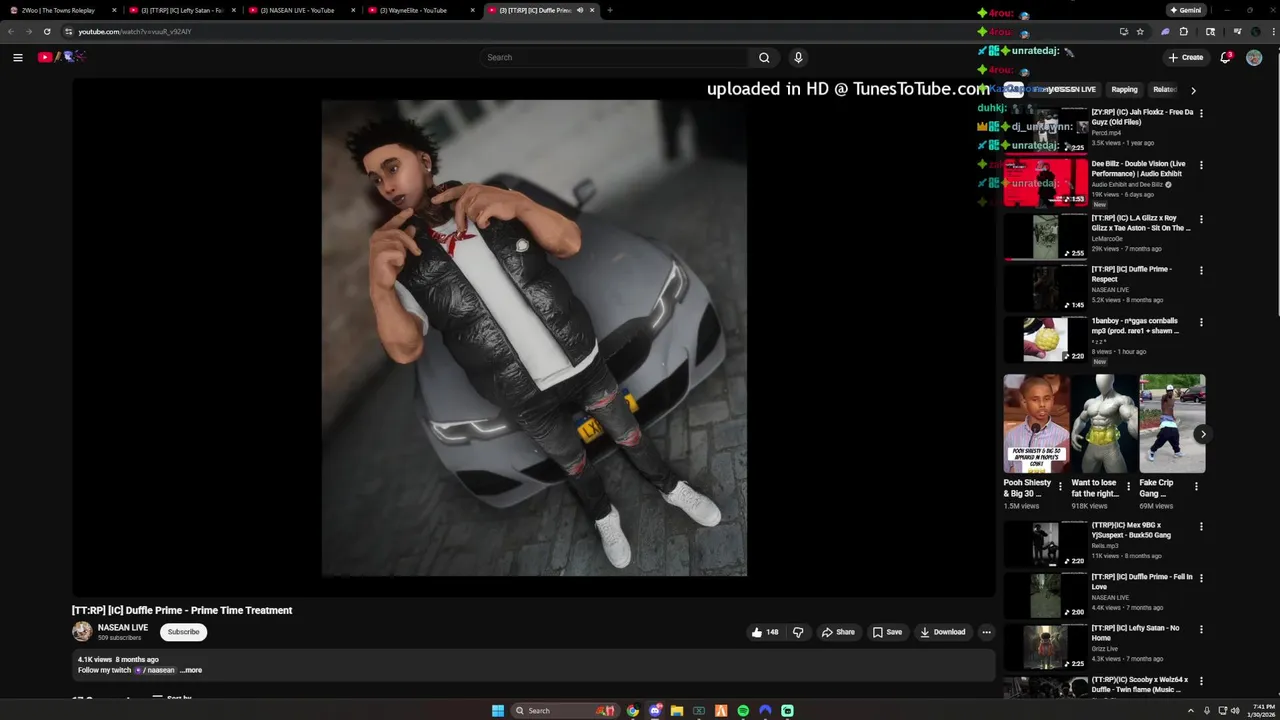View site information icon in address bar
Image resolution: width=1280 pixels, height=720 pixels.
pos(68,31)
